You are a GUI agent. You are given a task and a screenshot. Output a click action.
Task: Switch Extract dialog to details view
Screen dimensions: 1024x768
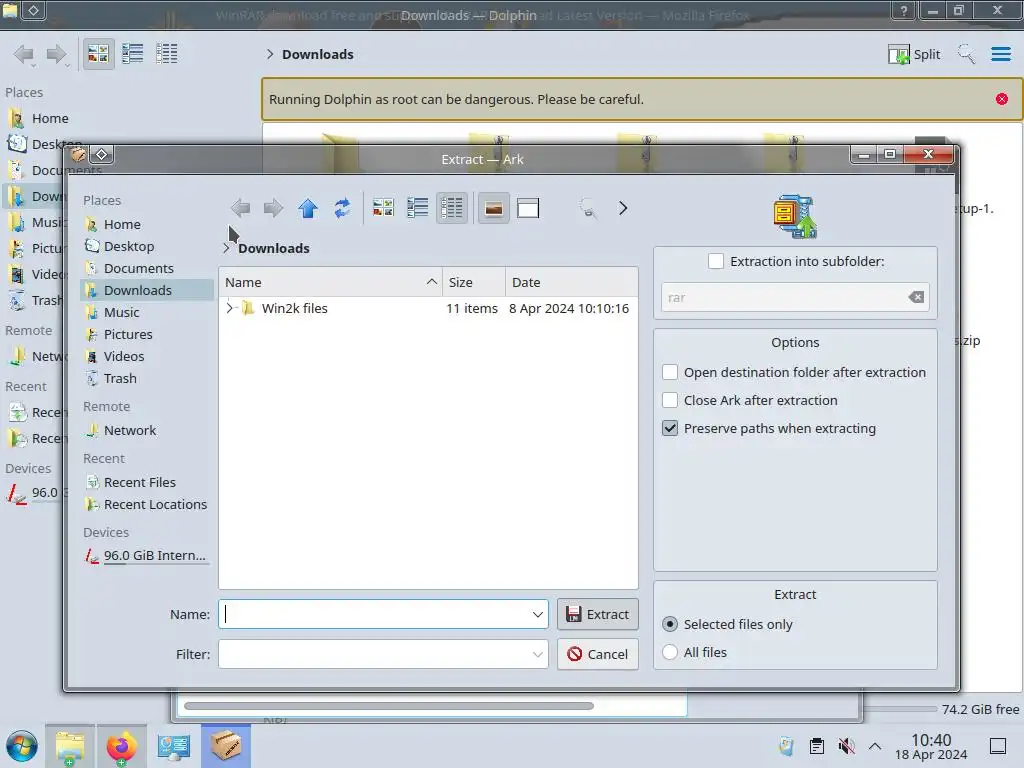tap(452, 208)
